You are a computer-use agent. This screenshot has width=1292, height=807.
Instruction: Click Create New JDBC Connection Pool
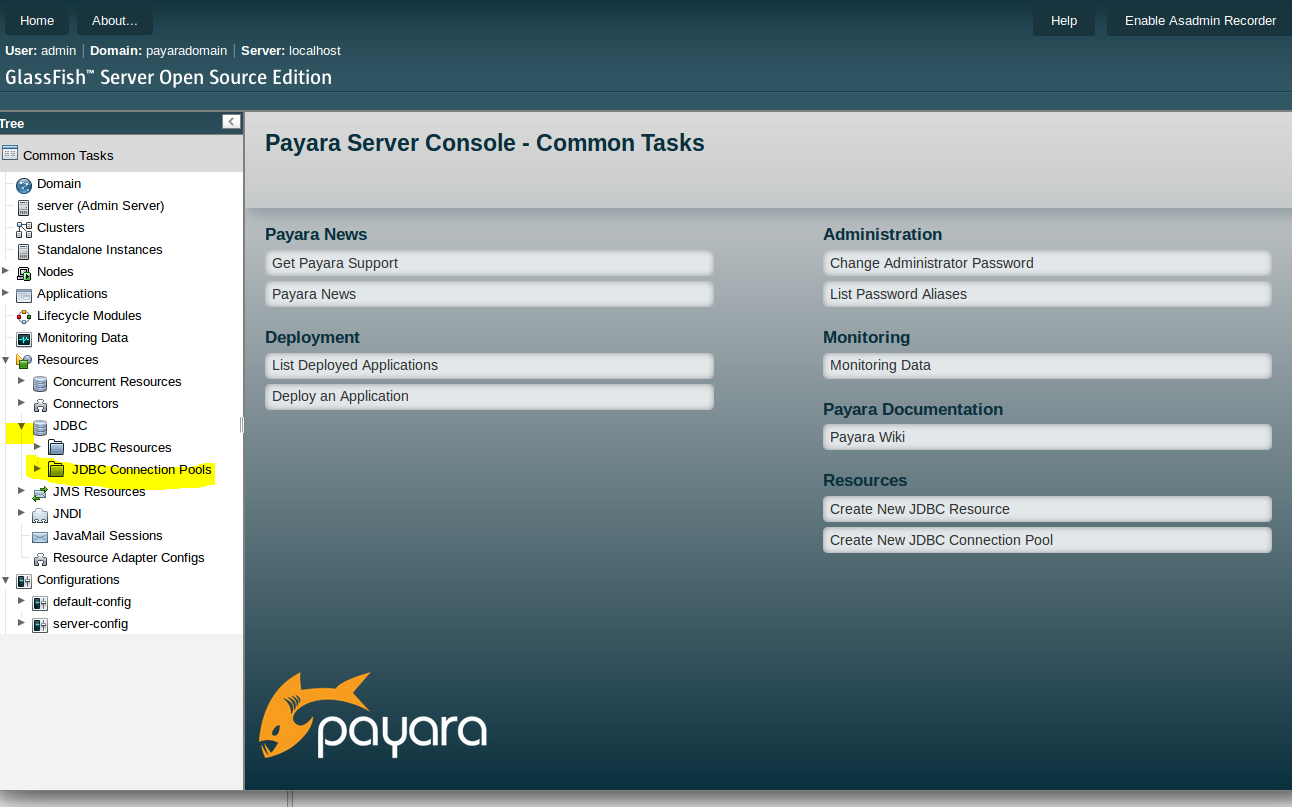pyautogui.click(x=1047, y=540)
